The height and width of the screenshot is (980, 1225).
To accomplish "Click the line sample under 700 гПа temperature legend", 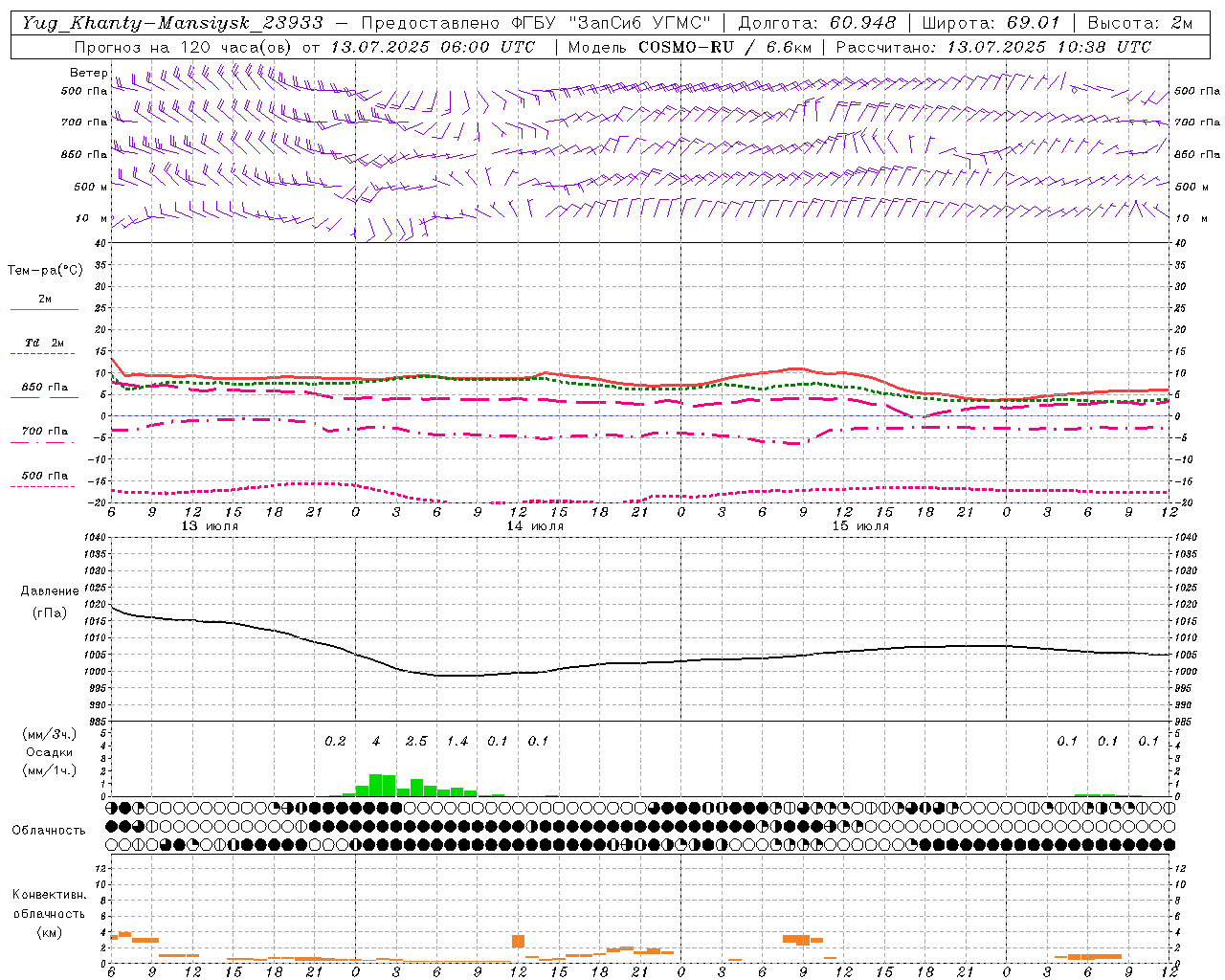I will tap(42, 442).
